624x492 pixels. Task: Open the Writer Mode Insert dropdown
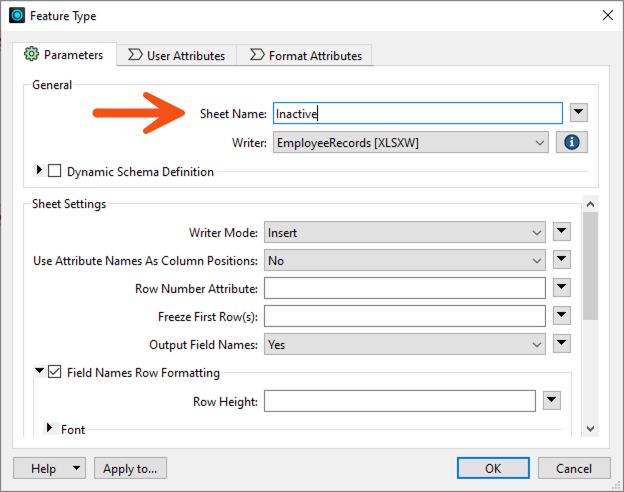(x=404, y=232)
